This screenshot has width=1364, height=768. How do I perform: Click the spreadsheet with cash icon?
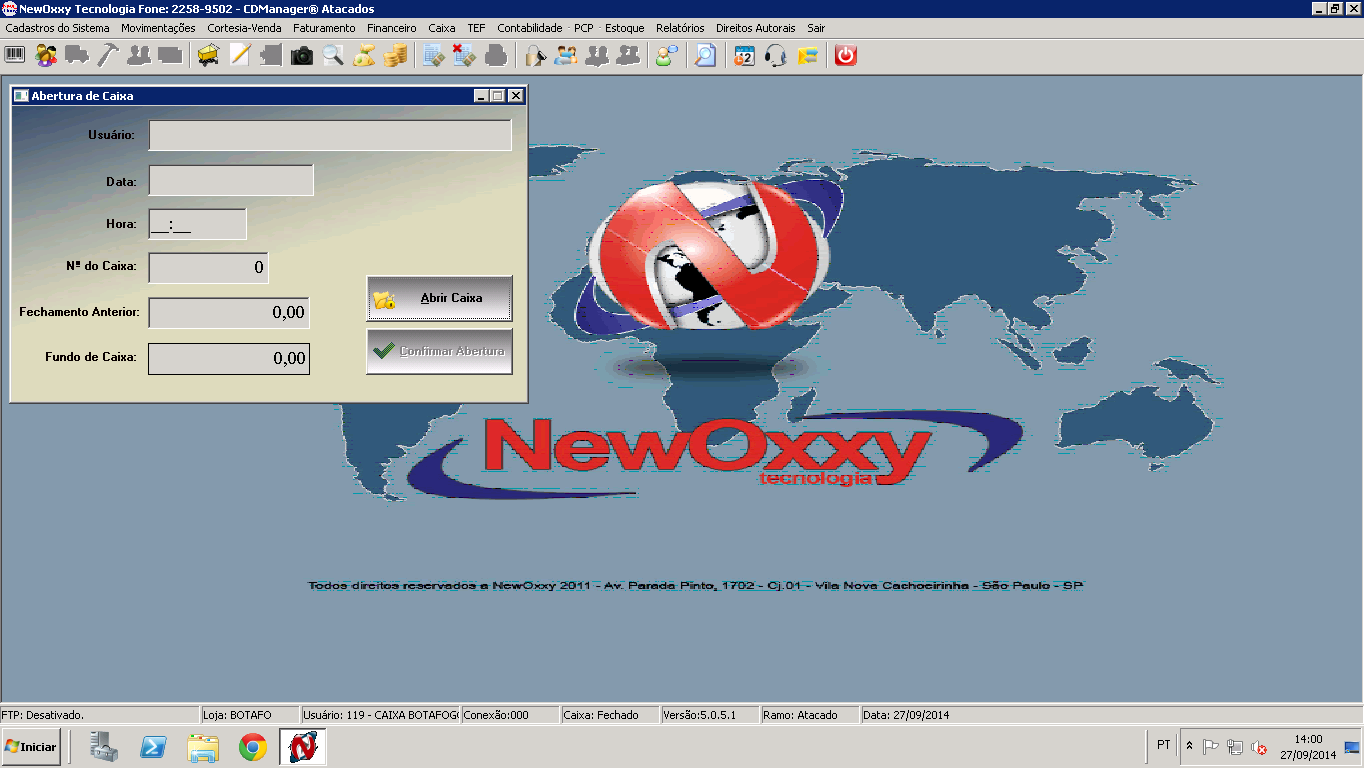click(x=433, y=56)
